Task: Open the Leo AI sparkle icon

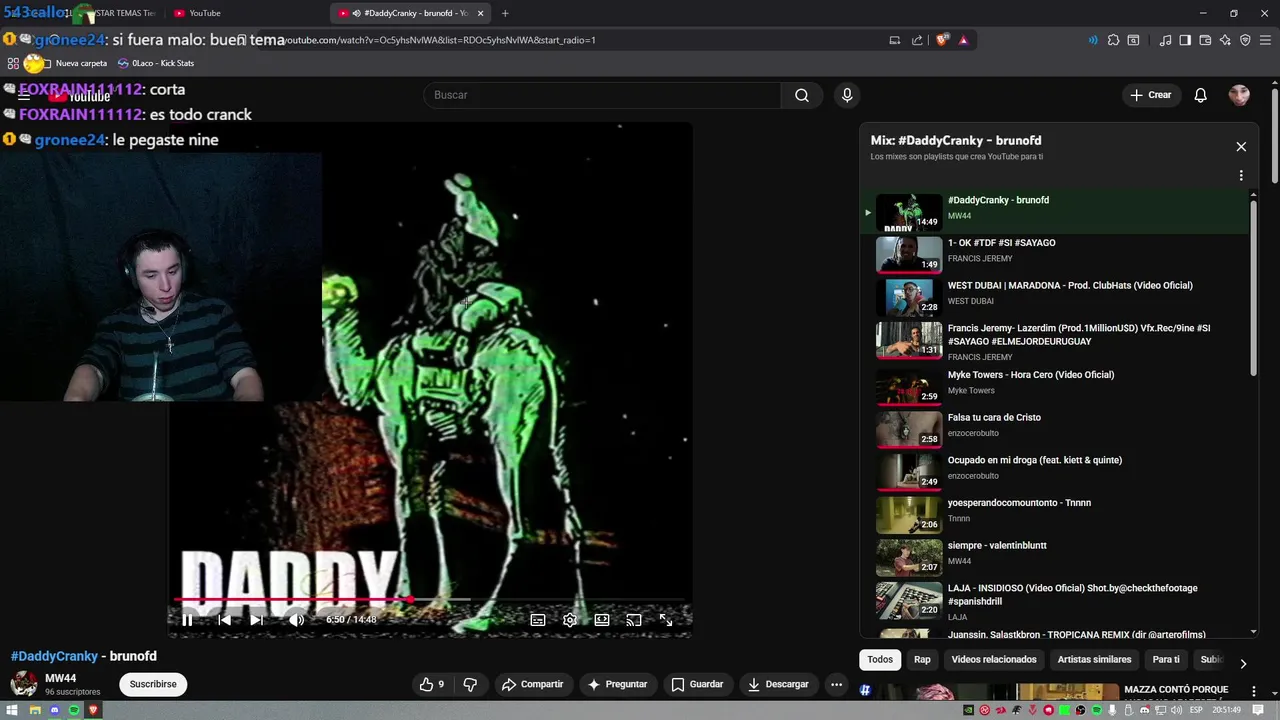Action: click(x=1225, y=40)
